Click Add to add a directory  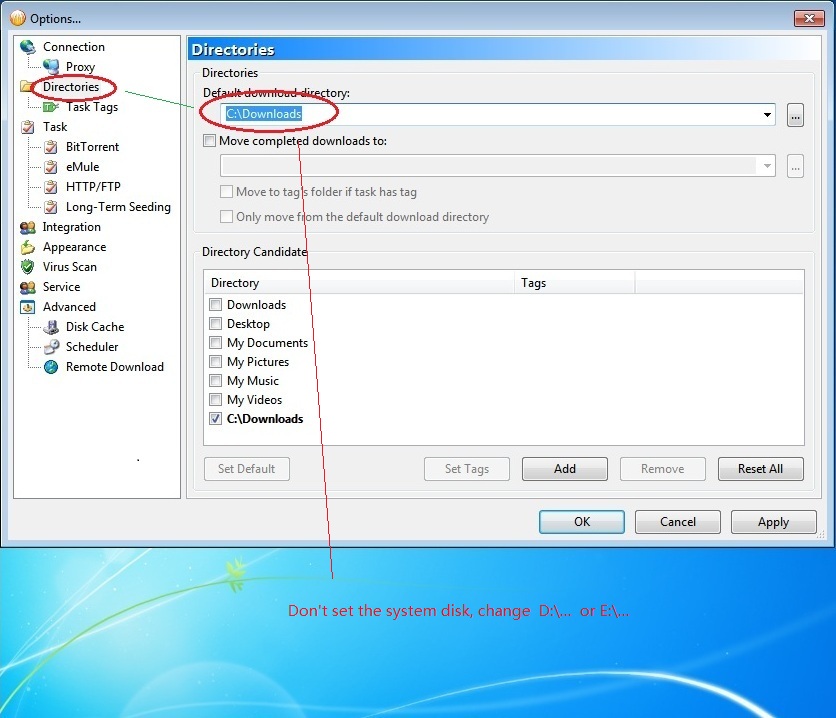pos(565,469)
